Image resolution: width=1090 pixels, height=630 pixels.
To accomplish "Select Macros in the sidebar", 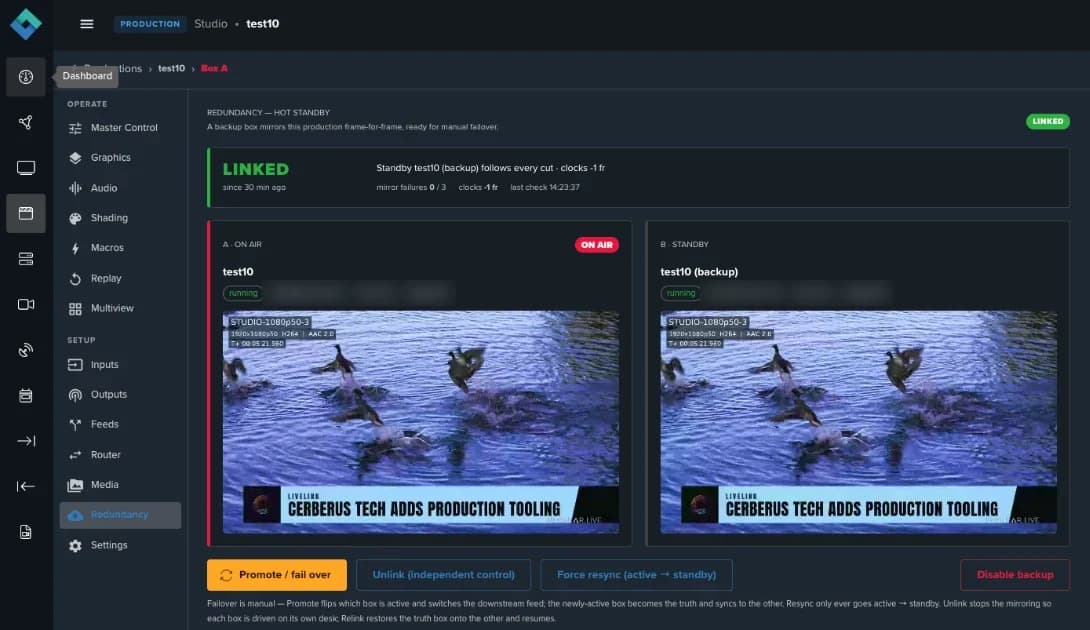I will pyautogui.click(x=120, y=248).
